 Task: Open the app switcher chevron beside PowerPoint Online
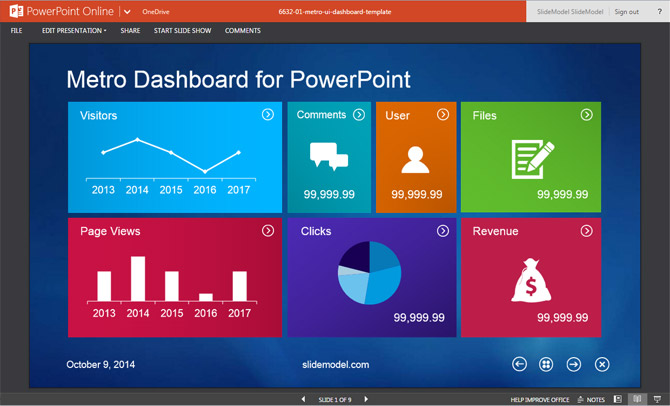pyautogui.click(x=127, y=12)
